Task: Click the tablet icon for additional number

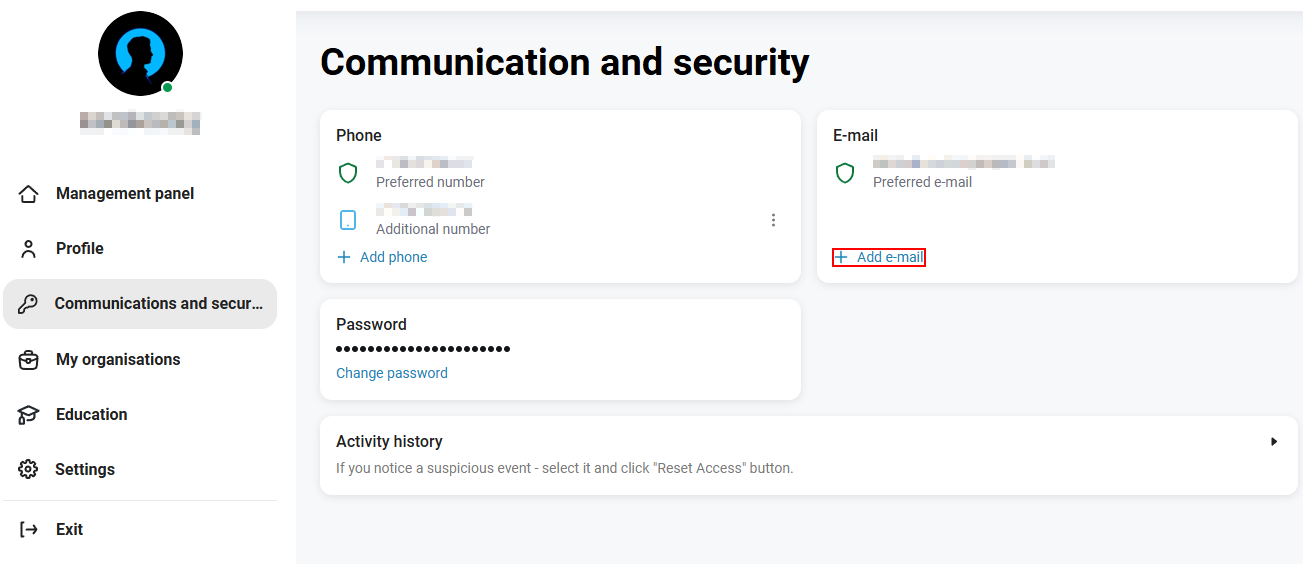Action: tap(348, 220)
